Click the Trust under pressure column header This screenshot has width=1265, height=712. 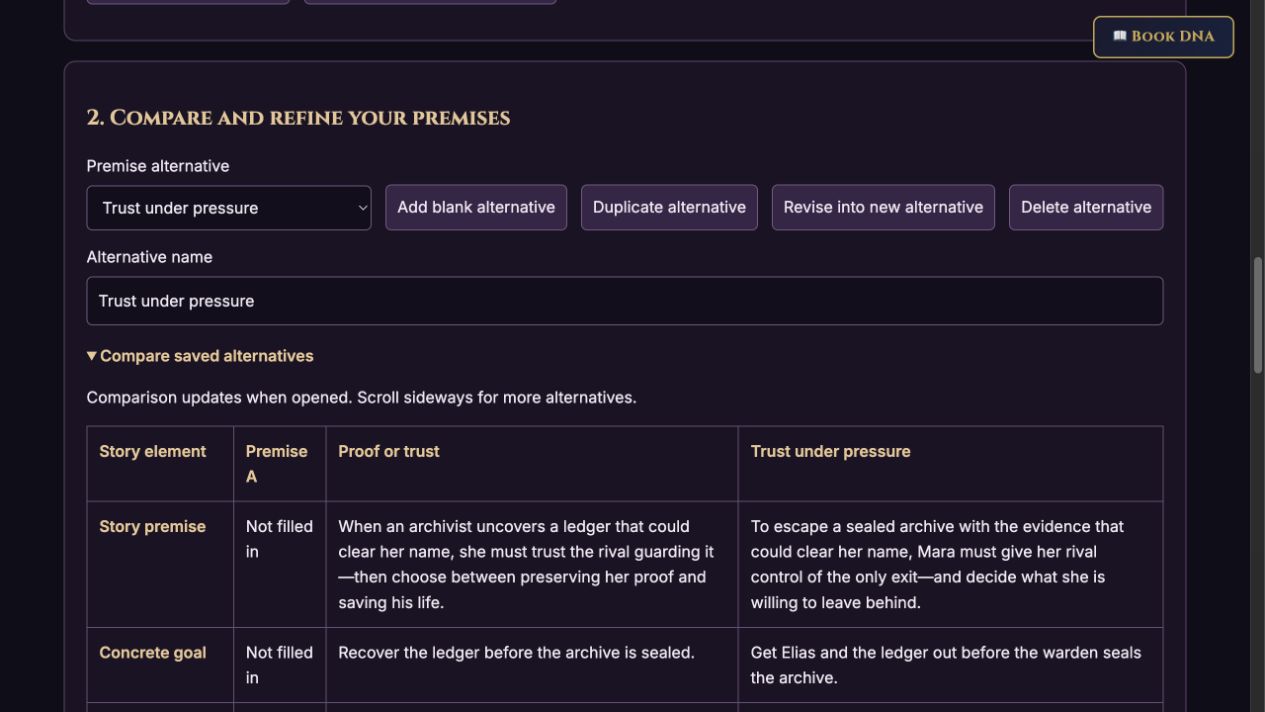click(950, 464)
